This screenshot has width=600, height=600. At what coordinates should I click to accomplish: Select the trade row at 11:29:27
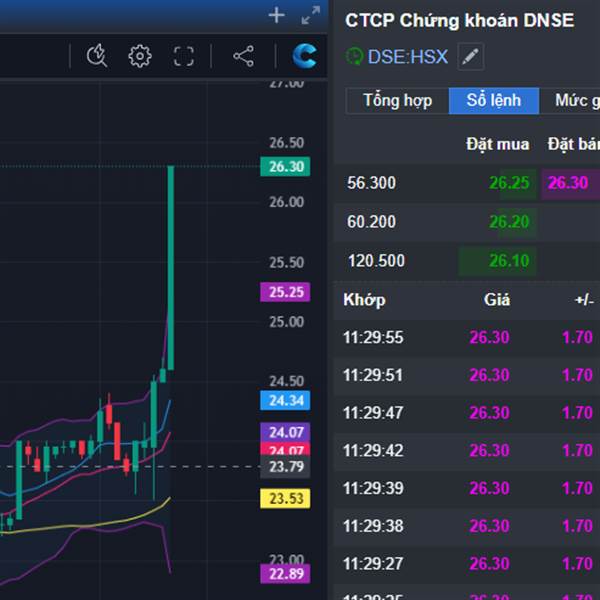[467, 564]
